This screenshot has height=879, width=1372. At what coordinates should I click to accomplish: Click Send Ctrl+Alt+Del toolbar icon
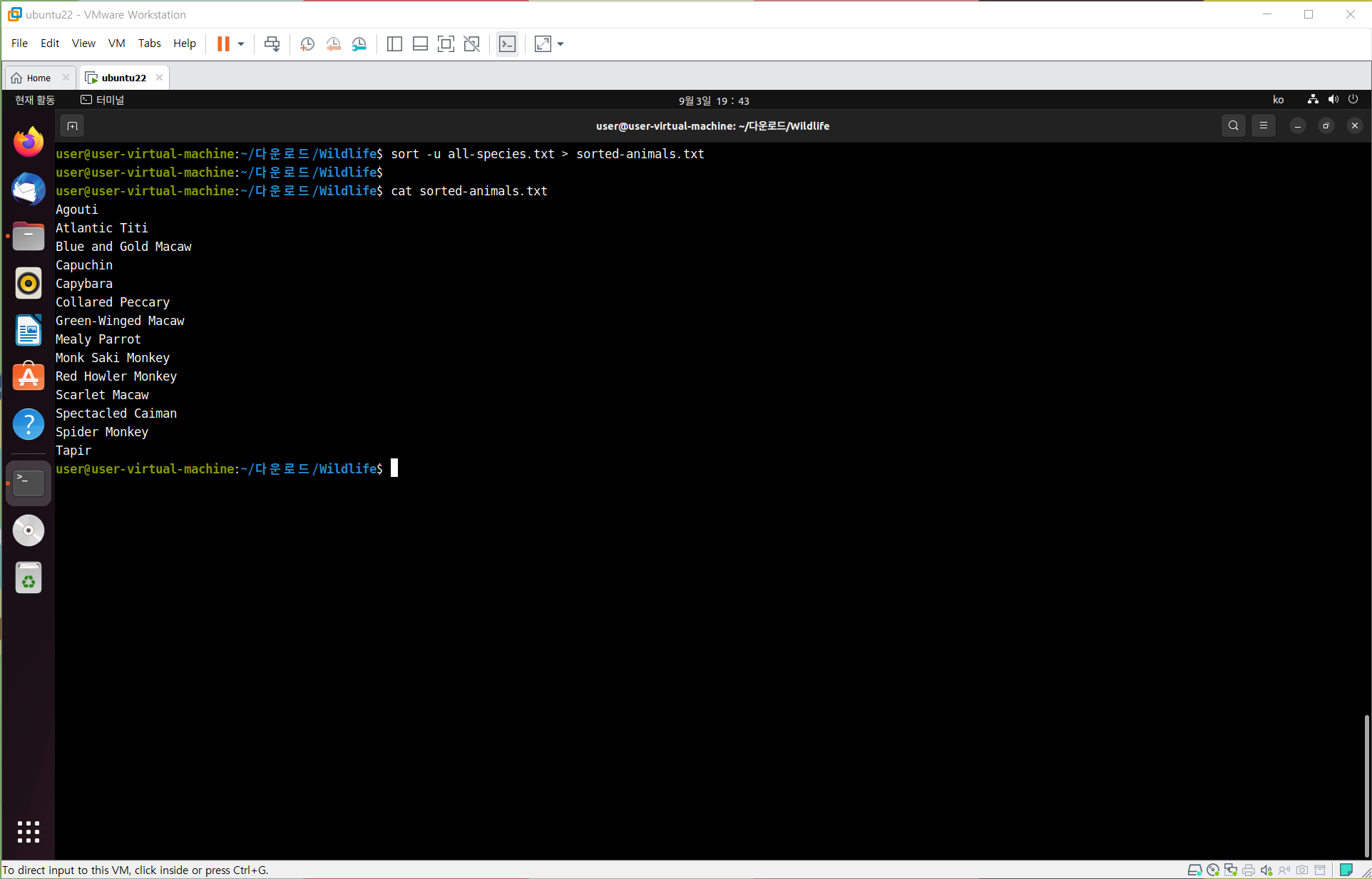point(272,44)
